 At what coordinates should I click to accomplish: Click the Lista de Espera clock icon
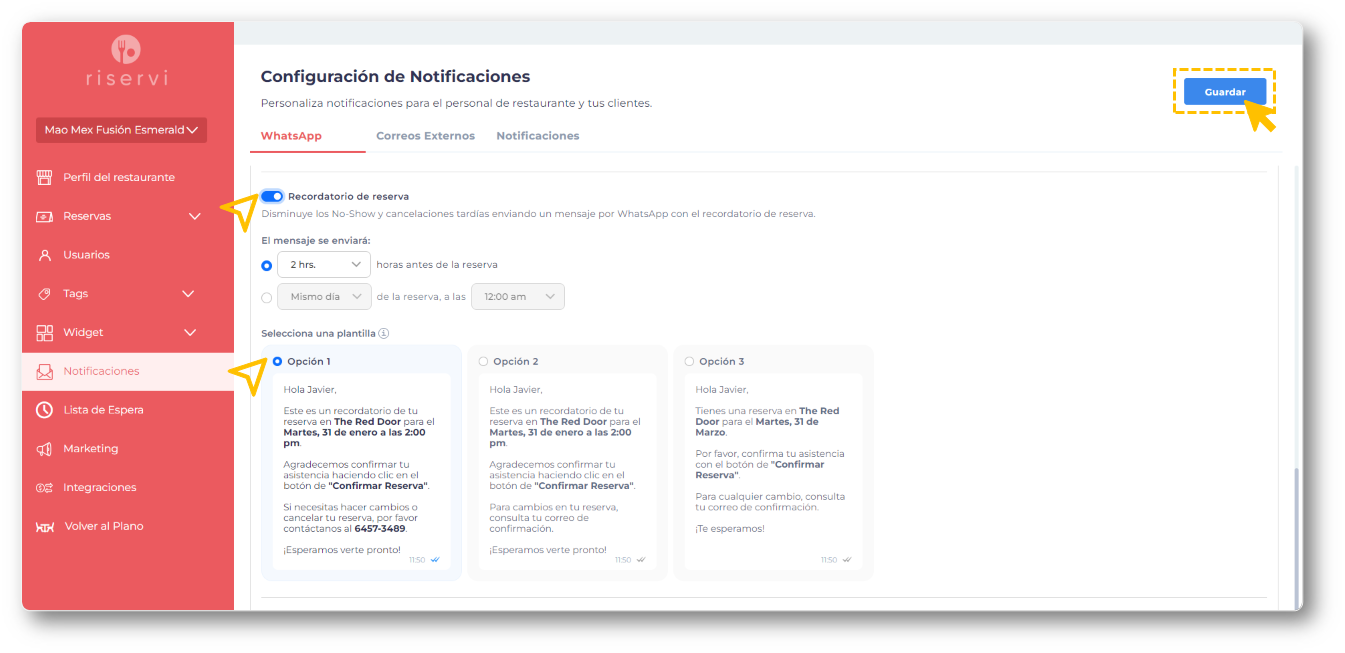click(44, 410)
